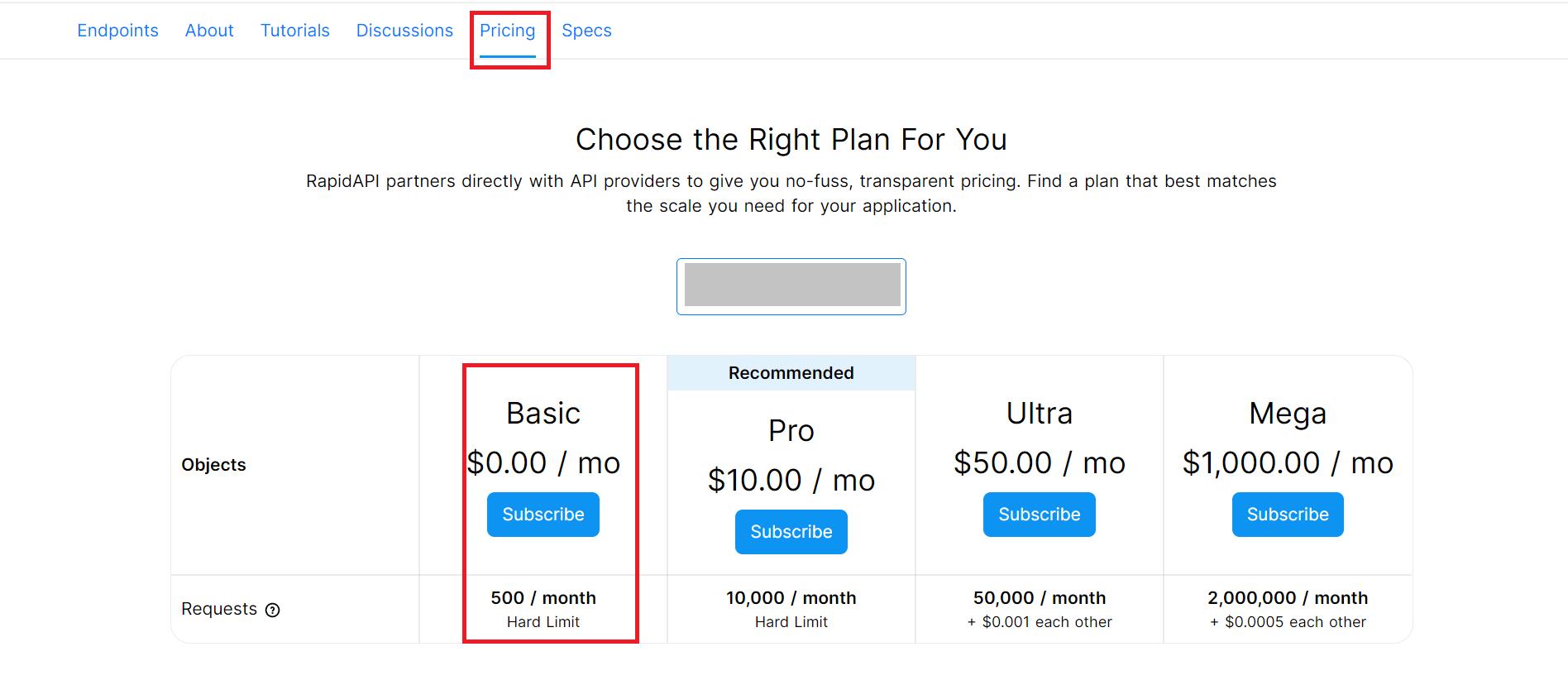Click the Mega plan's $1,000.00 / mo price

[x=1288, y=462]
